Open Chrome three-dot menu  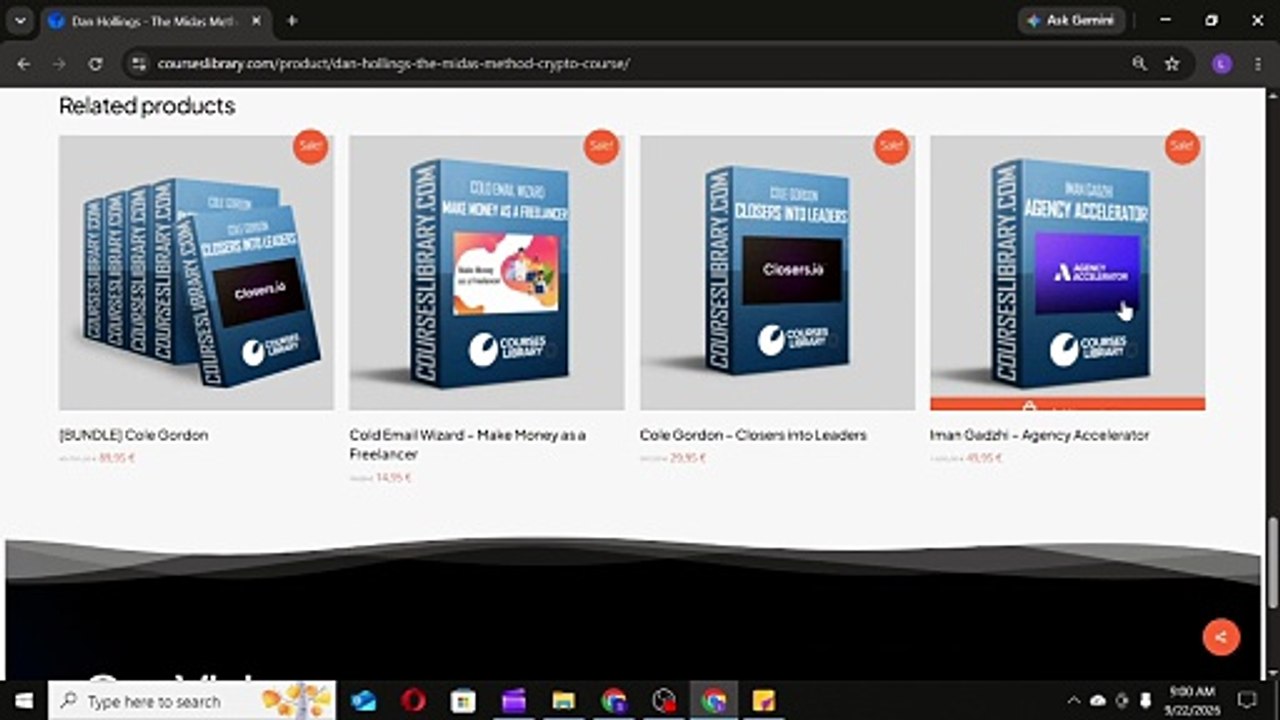pyautogui.click(x=1256, y=63)
